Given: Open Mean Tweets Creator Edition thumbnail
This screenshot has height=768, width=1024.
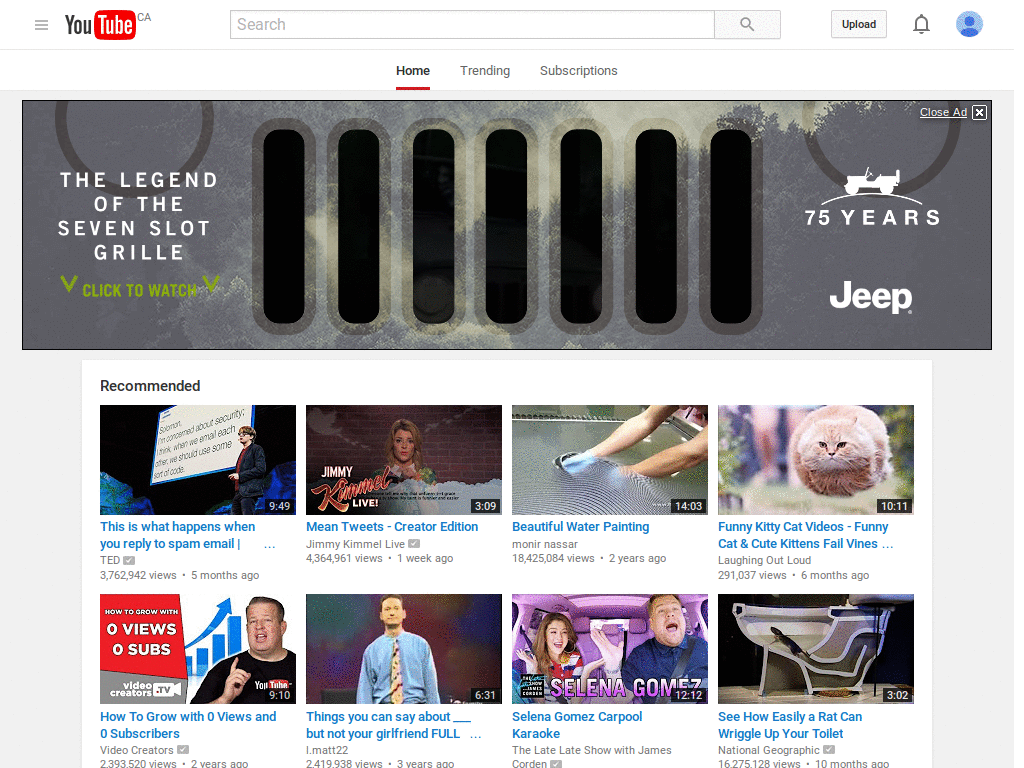Looking at the screenshot, I should coord(404,460).
